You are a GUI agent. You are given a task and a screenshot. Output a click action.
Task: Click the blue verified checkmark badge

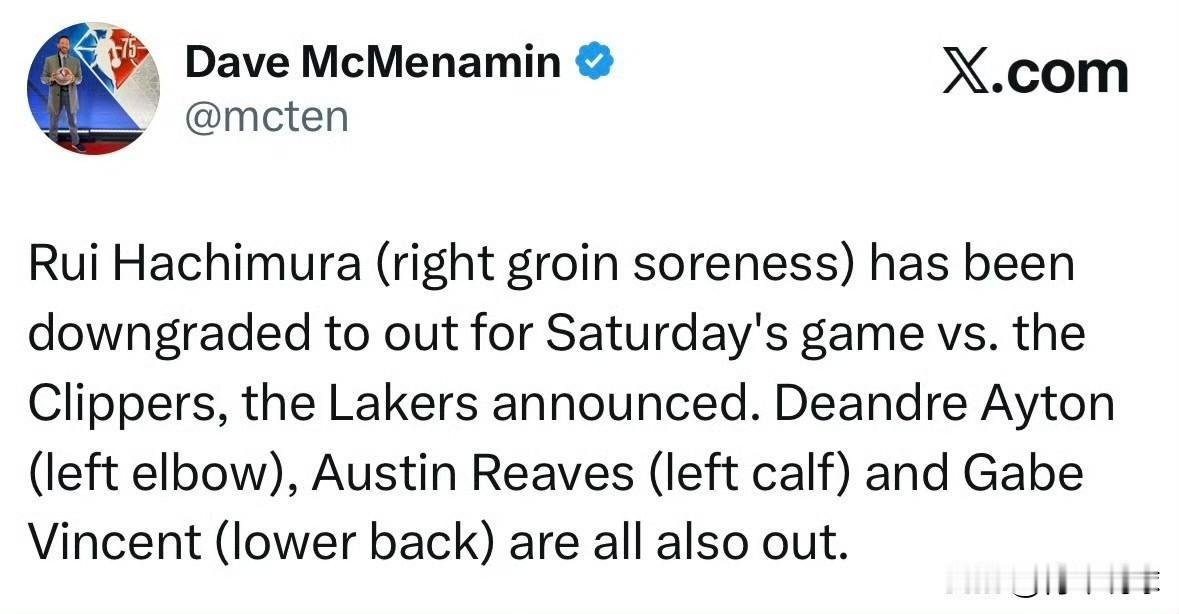(595, 62)
